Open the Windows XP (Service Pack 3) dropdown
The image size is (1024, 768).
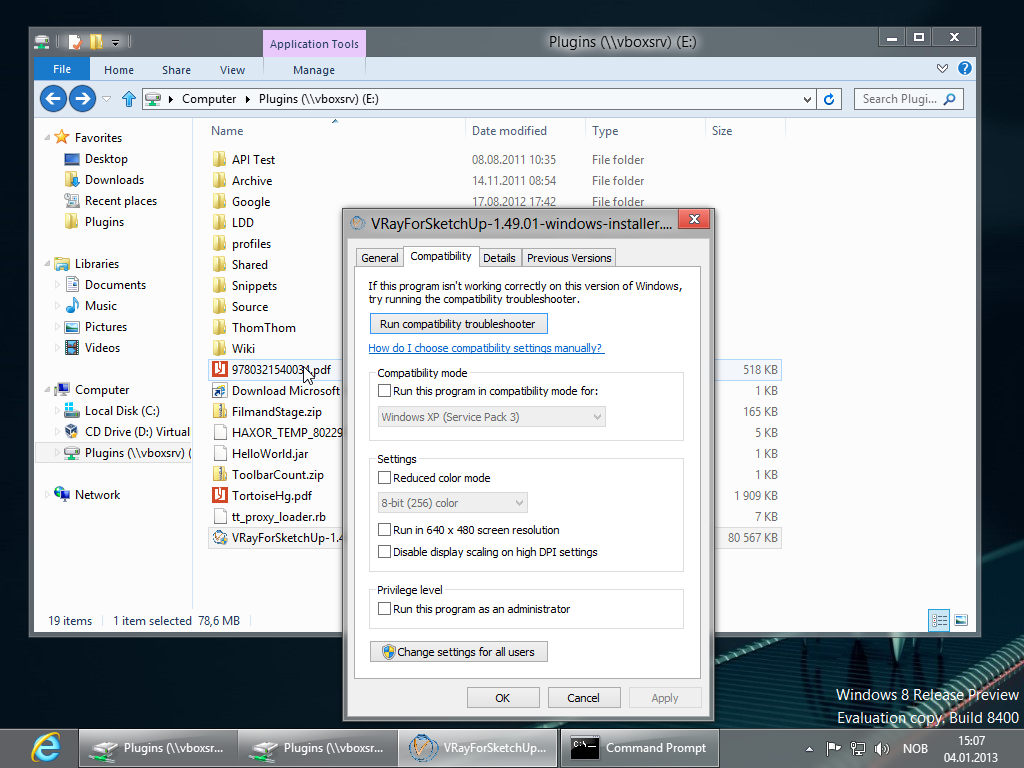pyautogui.click(x=492, y=417)
